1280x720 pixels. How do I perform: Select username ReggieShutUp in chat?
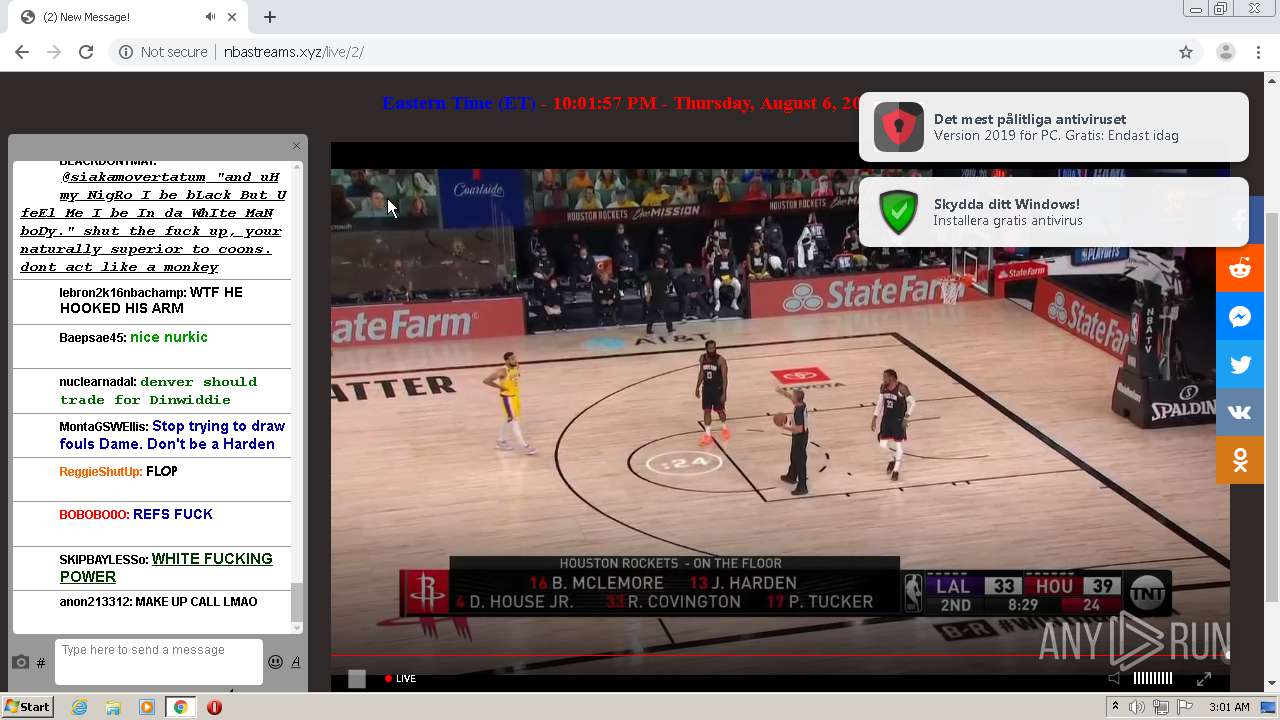coord(100,472)
